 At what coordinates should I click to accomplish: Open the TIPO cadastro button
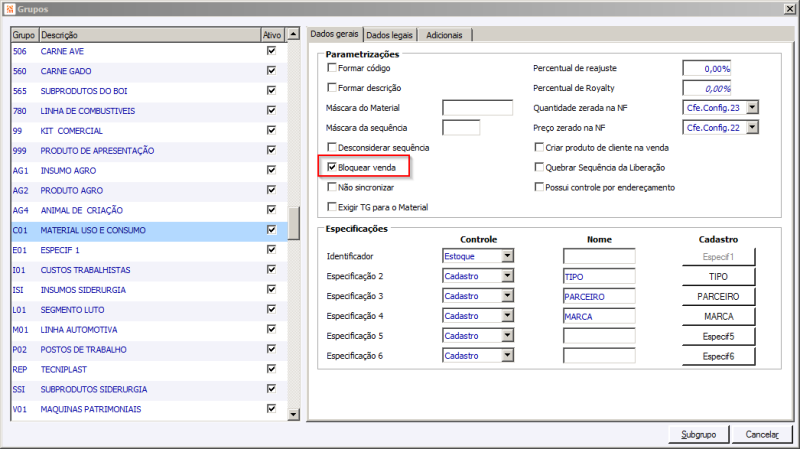point(718,277)
